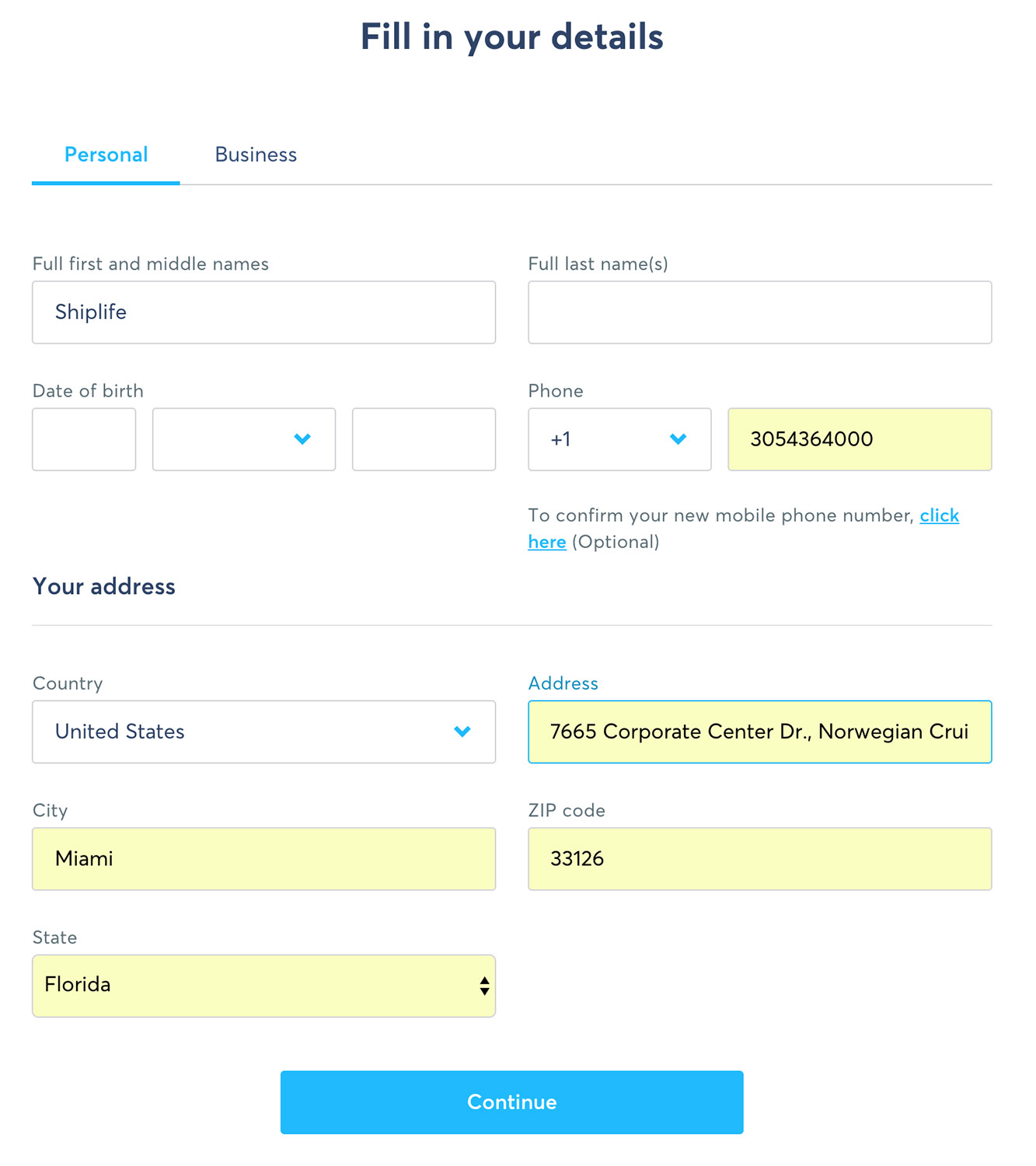Switch to the Personal tab
The height and width of the screenshot is (1166, 1036).
(x=106, y=155)
